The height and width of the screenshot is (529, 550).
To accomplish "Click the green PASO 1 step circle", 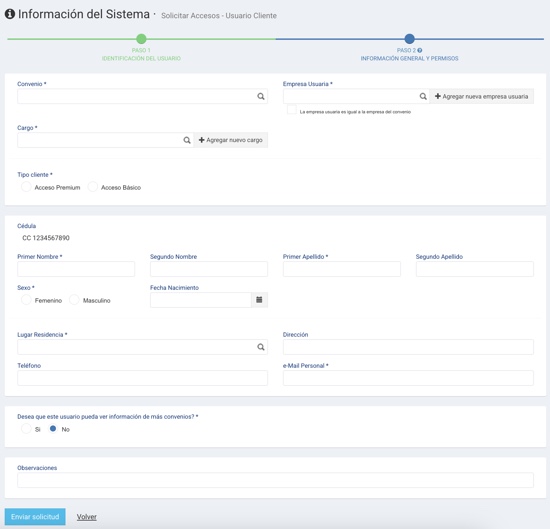I will (x=141, y=39).
